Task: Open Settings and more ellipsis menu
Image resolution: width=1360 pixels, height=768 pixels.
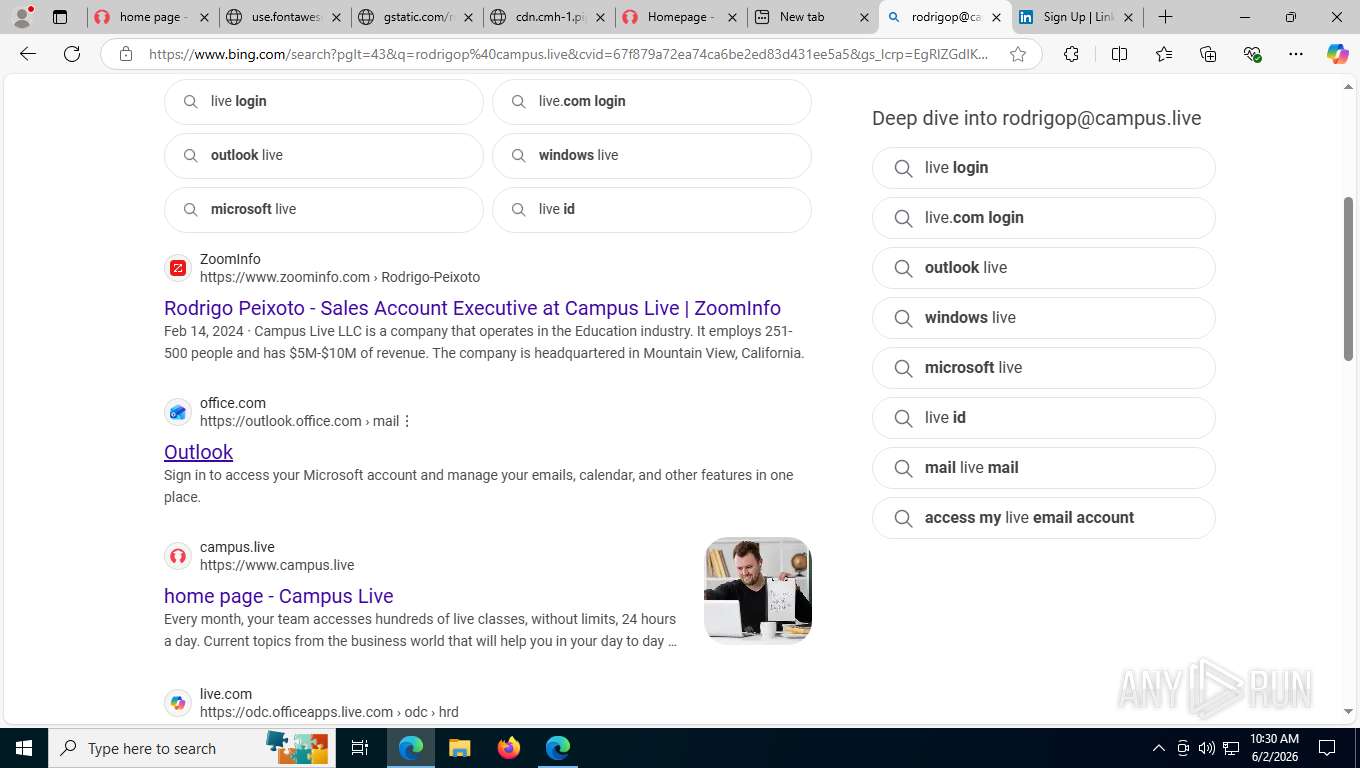Action: pos(1296,54)
